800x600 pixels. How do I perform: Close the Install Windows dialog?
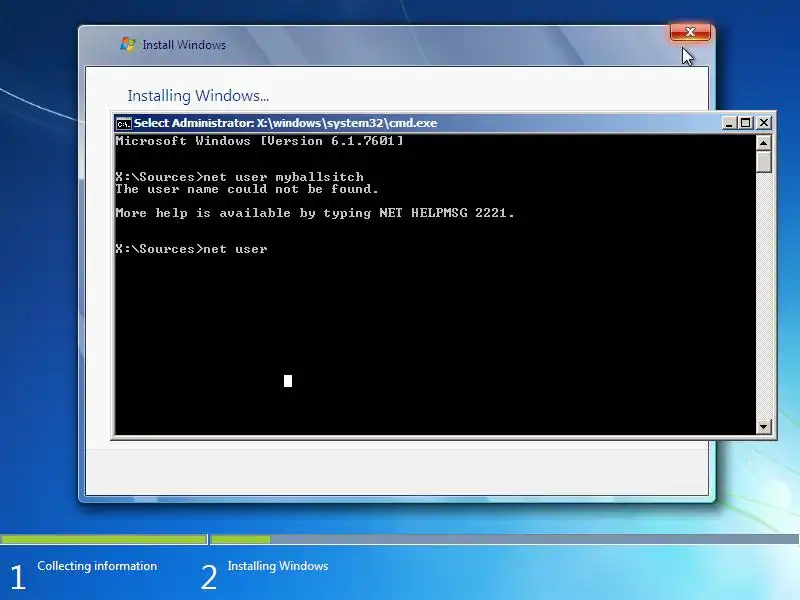click(x=690, y=32)
